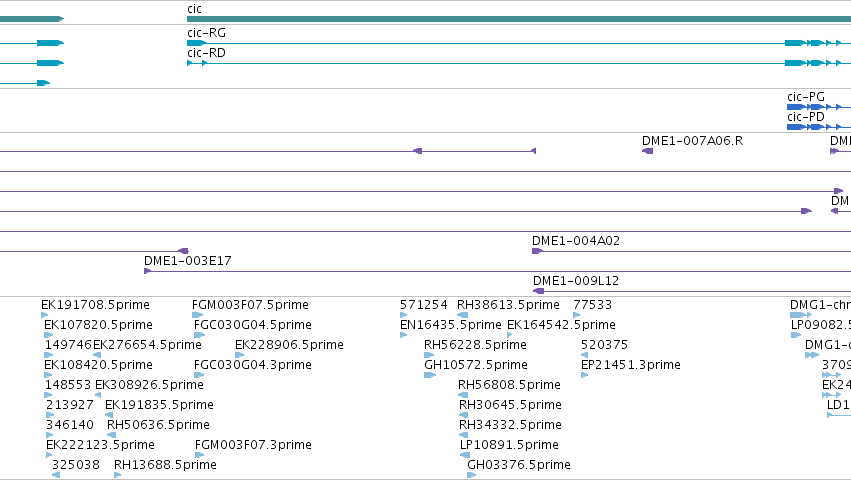Click the GH03376.5prime EST marker

point(472,475)
